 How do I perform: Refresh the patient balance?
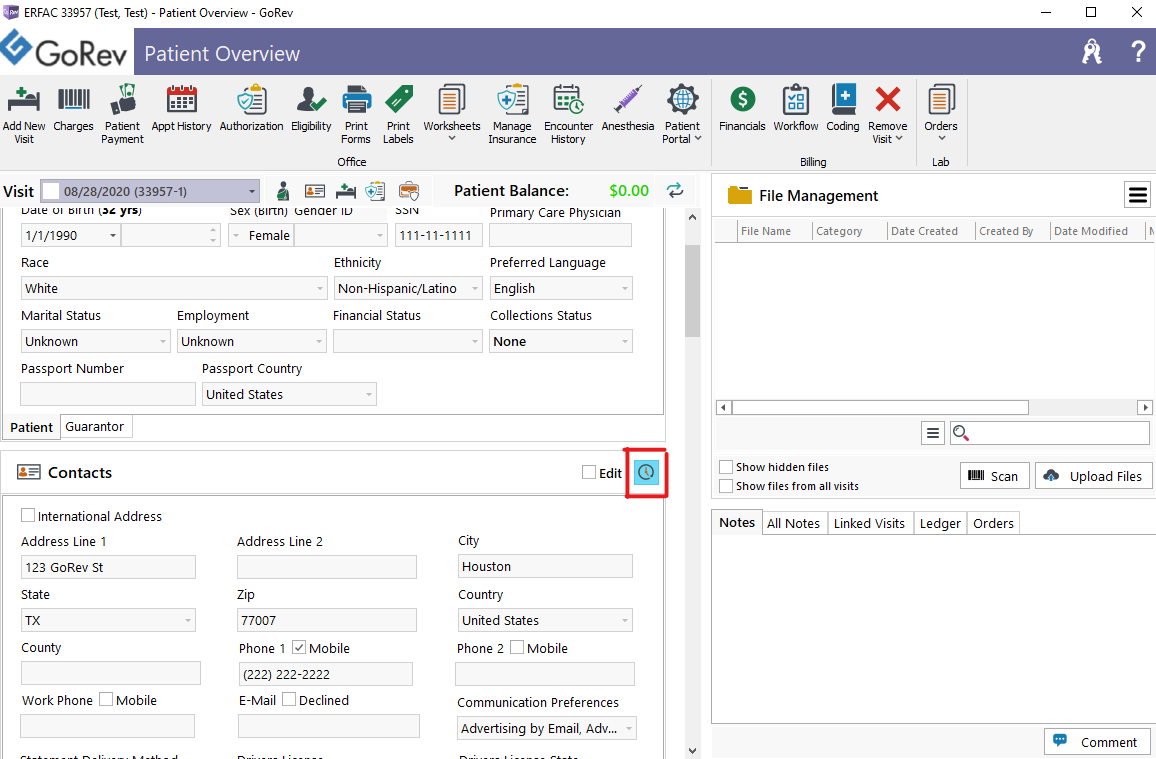point(676,191)
